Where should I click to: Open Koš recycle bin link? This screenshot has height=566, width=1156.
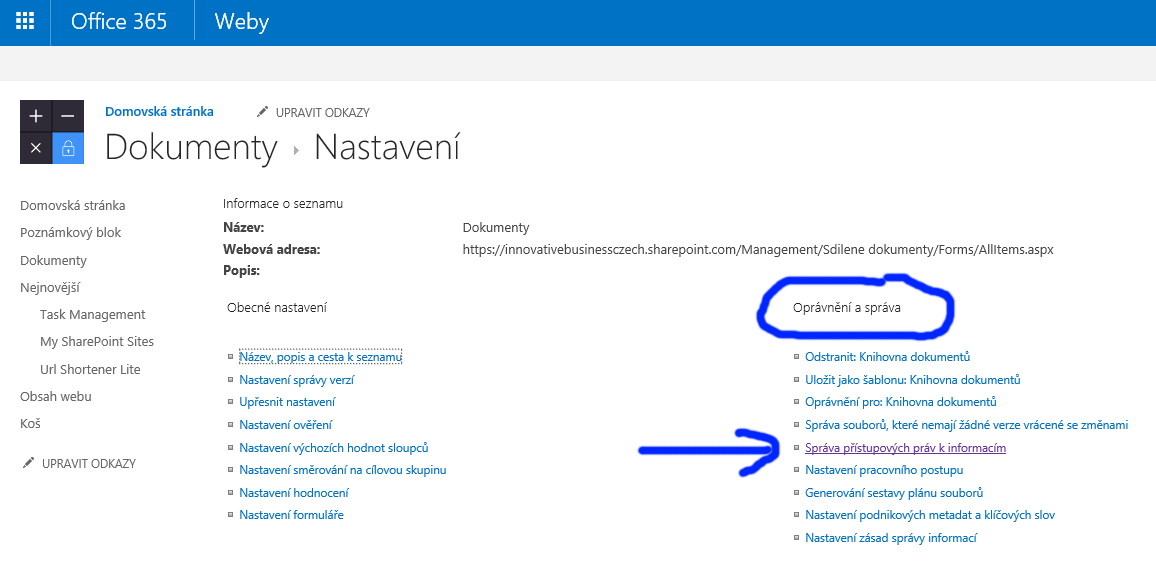point(30,424)
